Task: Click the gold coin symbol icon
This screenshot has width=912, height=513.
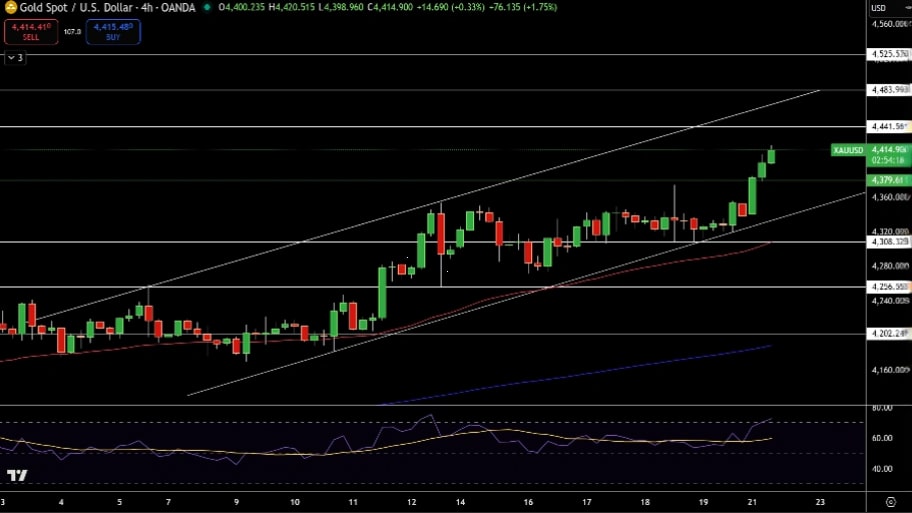Action: tap(9, 7)
